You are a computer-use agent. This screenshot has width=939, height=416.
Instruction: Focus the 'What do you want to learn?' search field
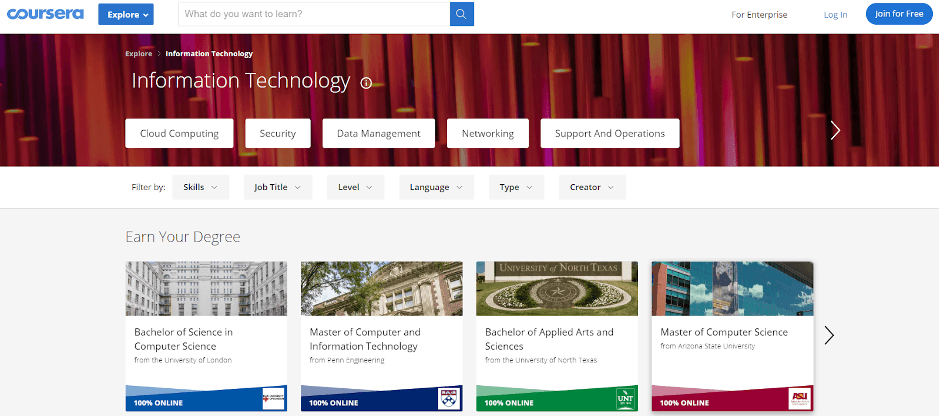[313, 15]
